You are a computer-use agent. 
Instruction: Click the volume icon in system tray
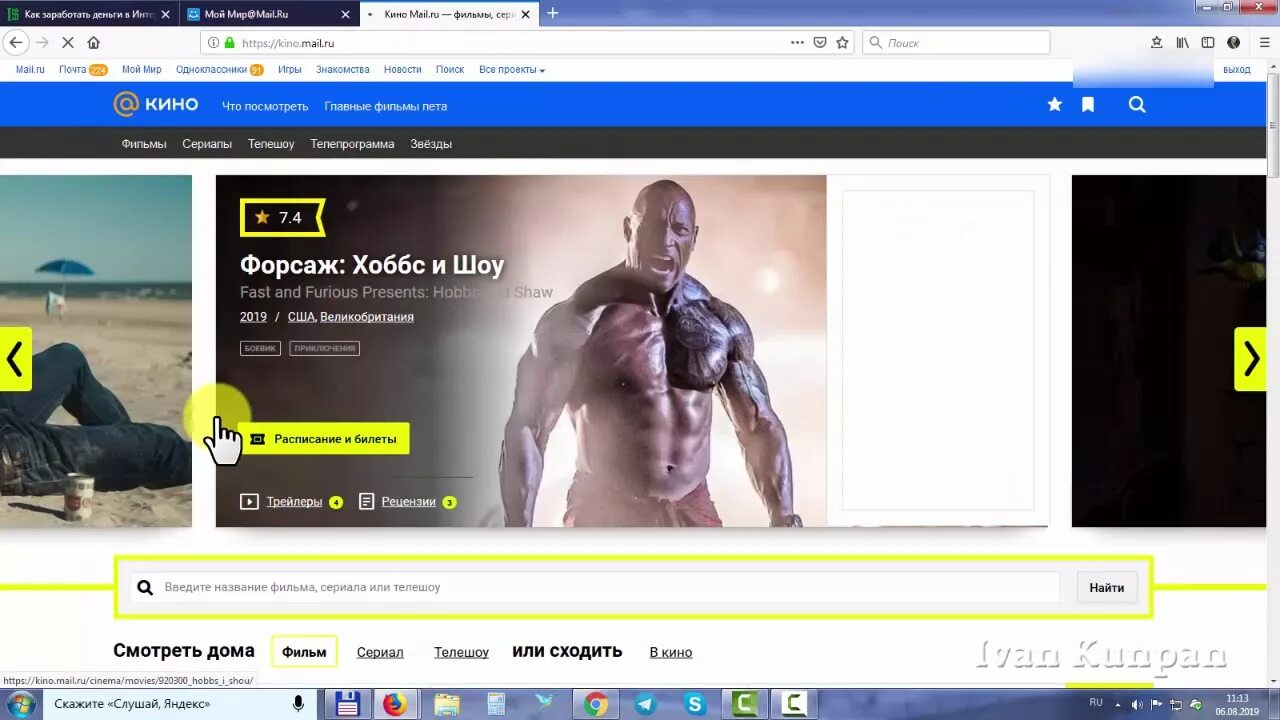click(x=1136, y=704)
